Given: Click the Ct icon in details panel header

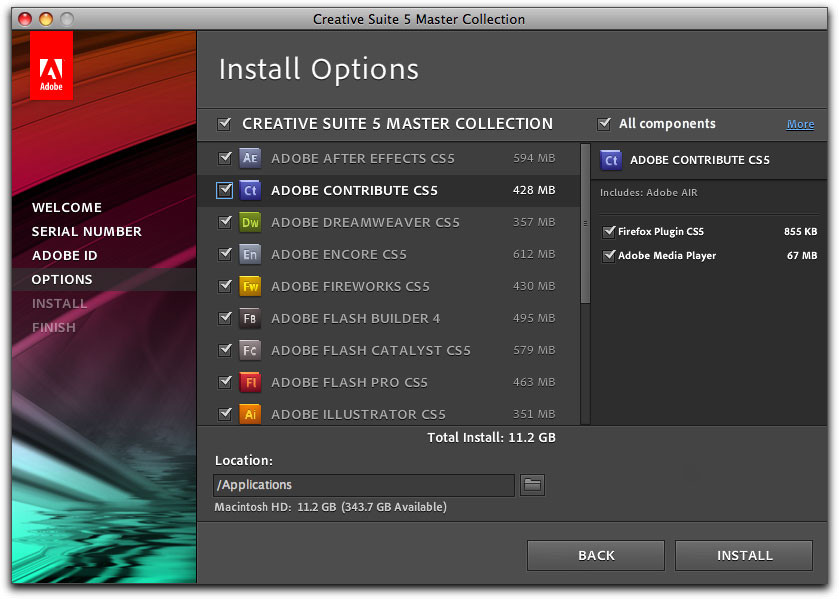Looking at the screenshot, I should click(611, 160).
